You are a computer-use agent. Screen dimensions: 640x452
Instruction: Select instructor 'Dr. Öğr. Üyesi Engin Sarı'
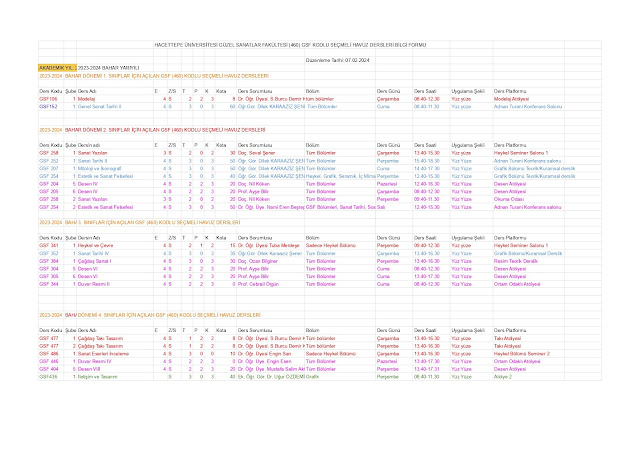(x=264, y=354)
